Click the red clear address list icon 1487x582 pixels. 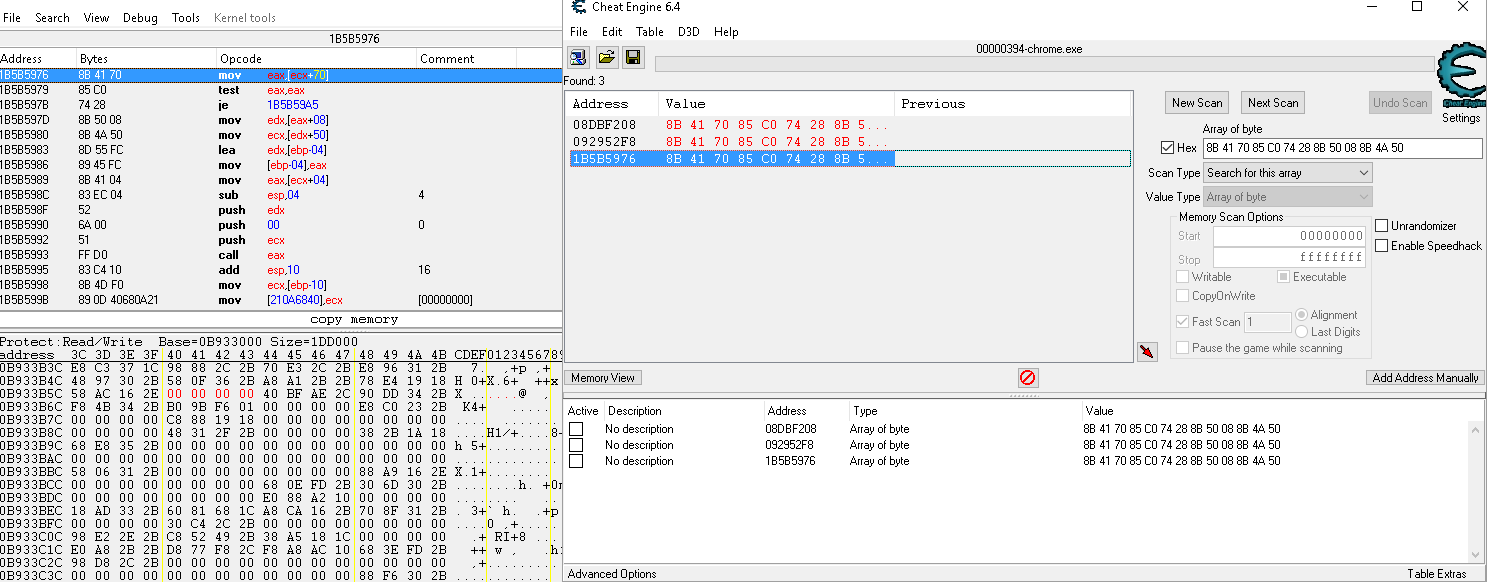[x=1027, y=378]
